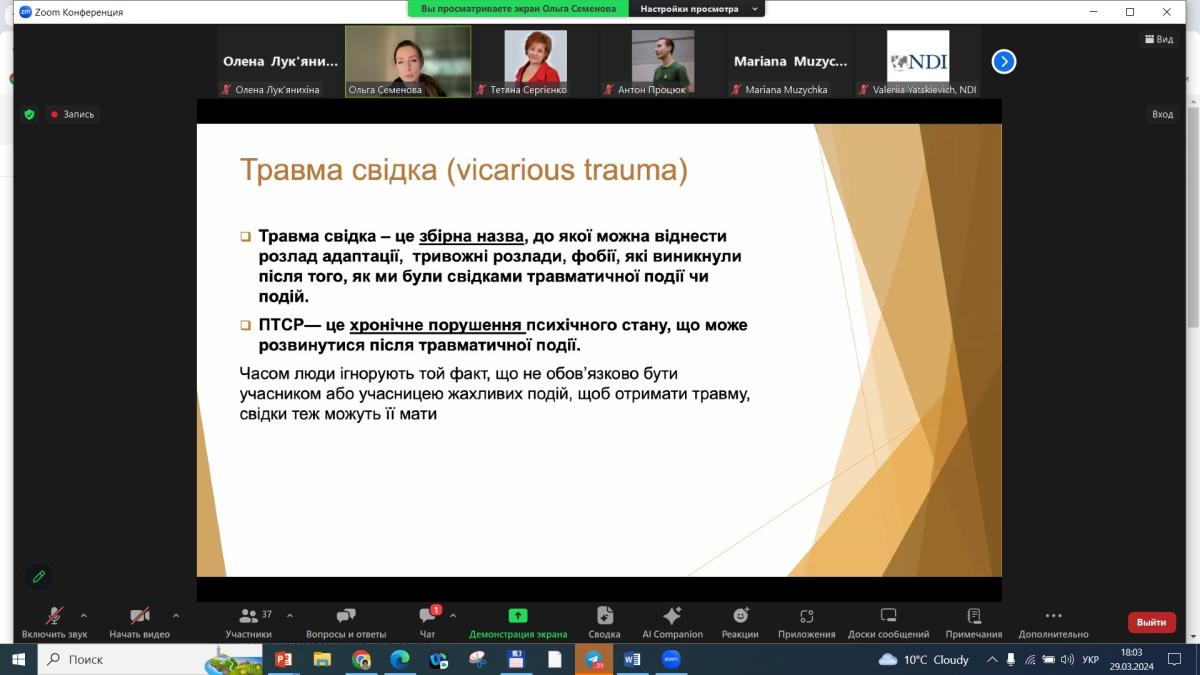
Task: Open the green encryption shield icon
Action: point(29,114)
